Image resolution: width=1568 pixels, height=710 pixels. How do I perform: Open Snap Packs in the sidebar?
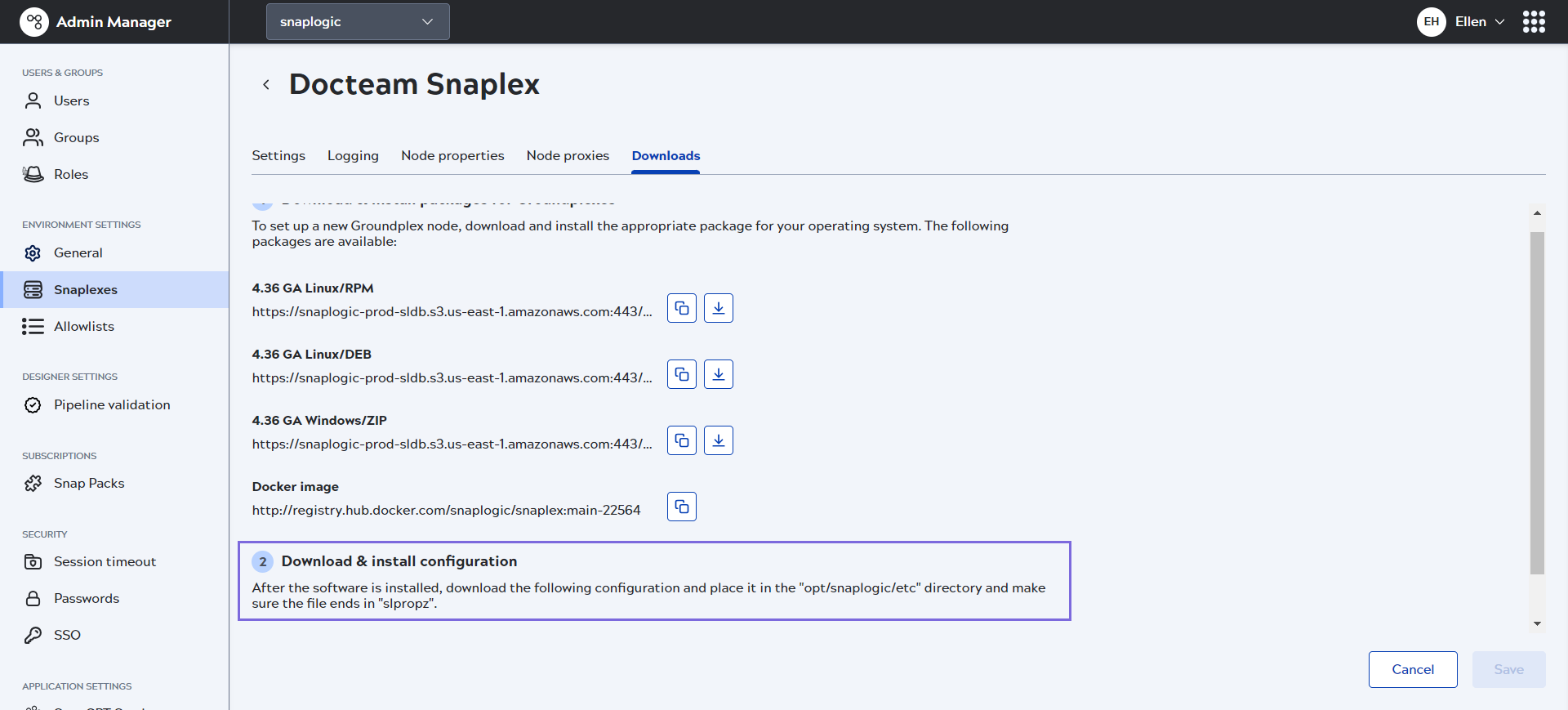tap(89, 483)
